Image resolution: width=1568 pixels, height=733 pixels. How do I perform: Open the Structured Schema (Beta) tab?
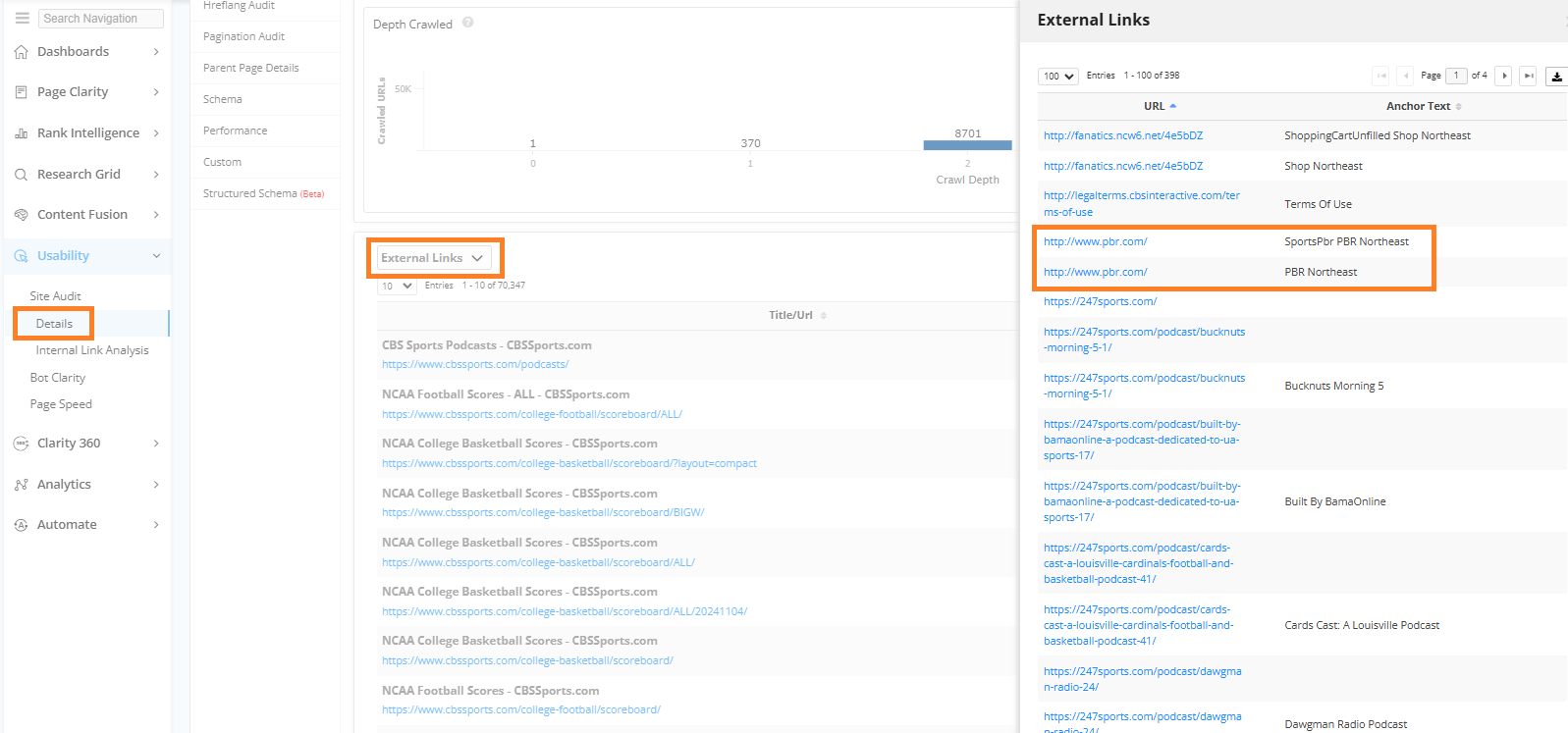262,193
